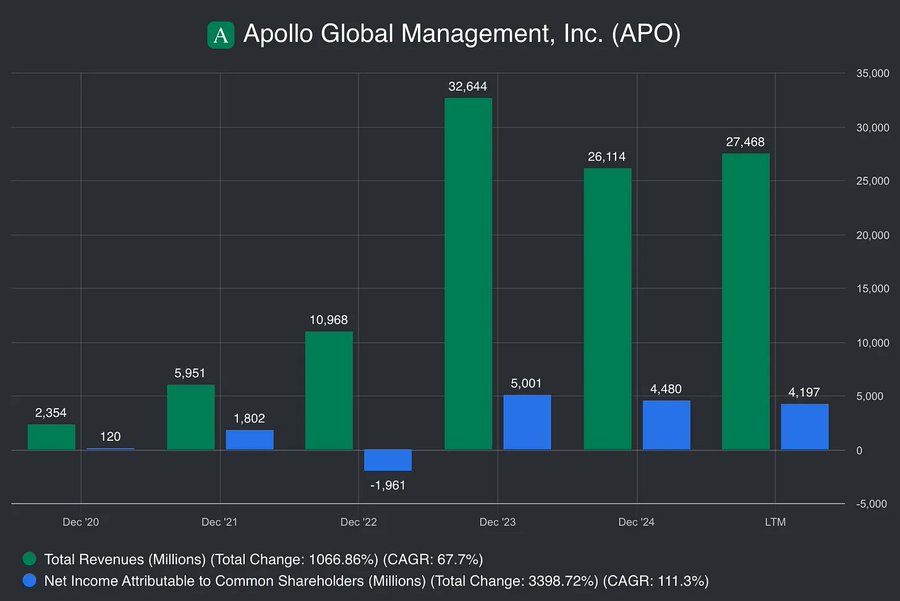
Task: Click the green Dec '23 revenue bar
Action: [468, 274]
